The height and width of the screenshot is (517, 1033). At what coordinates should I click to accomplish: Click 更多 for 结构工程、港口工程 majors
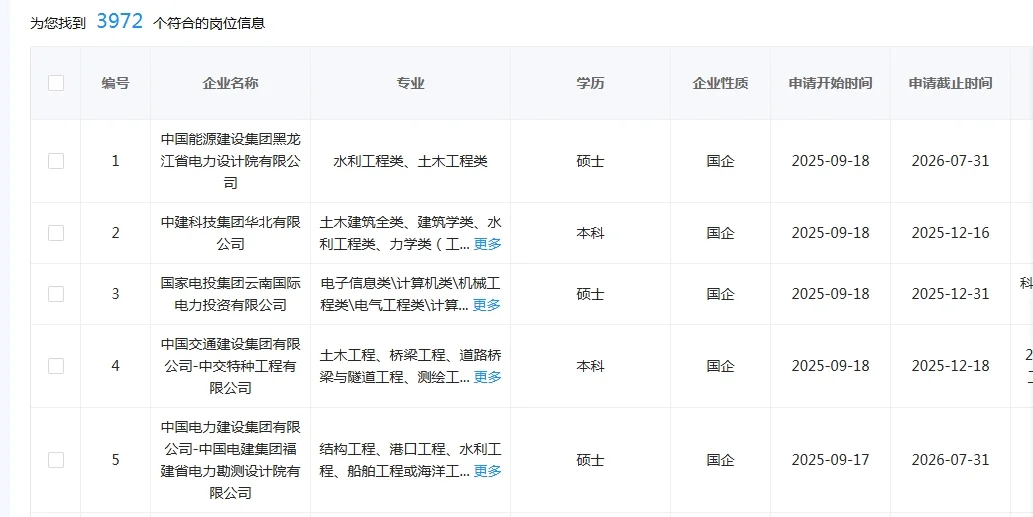[x=488, y=471]
